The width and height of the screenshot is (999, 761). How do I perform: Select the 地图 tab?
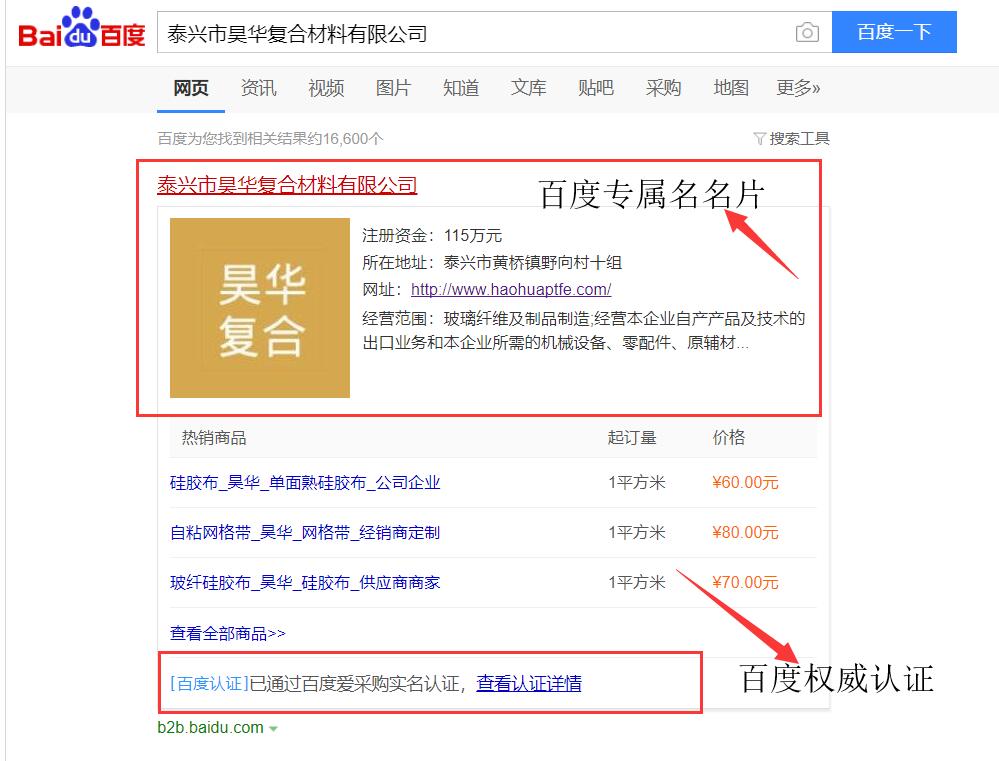731,88
